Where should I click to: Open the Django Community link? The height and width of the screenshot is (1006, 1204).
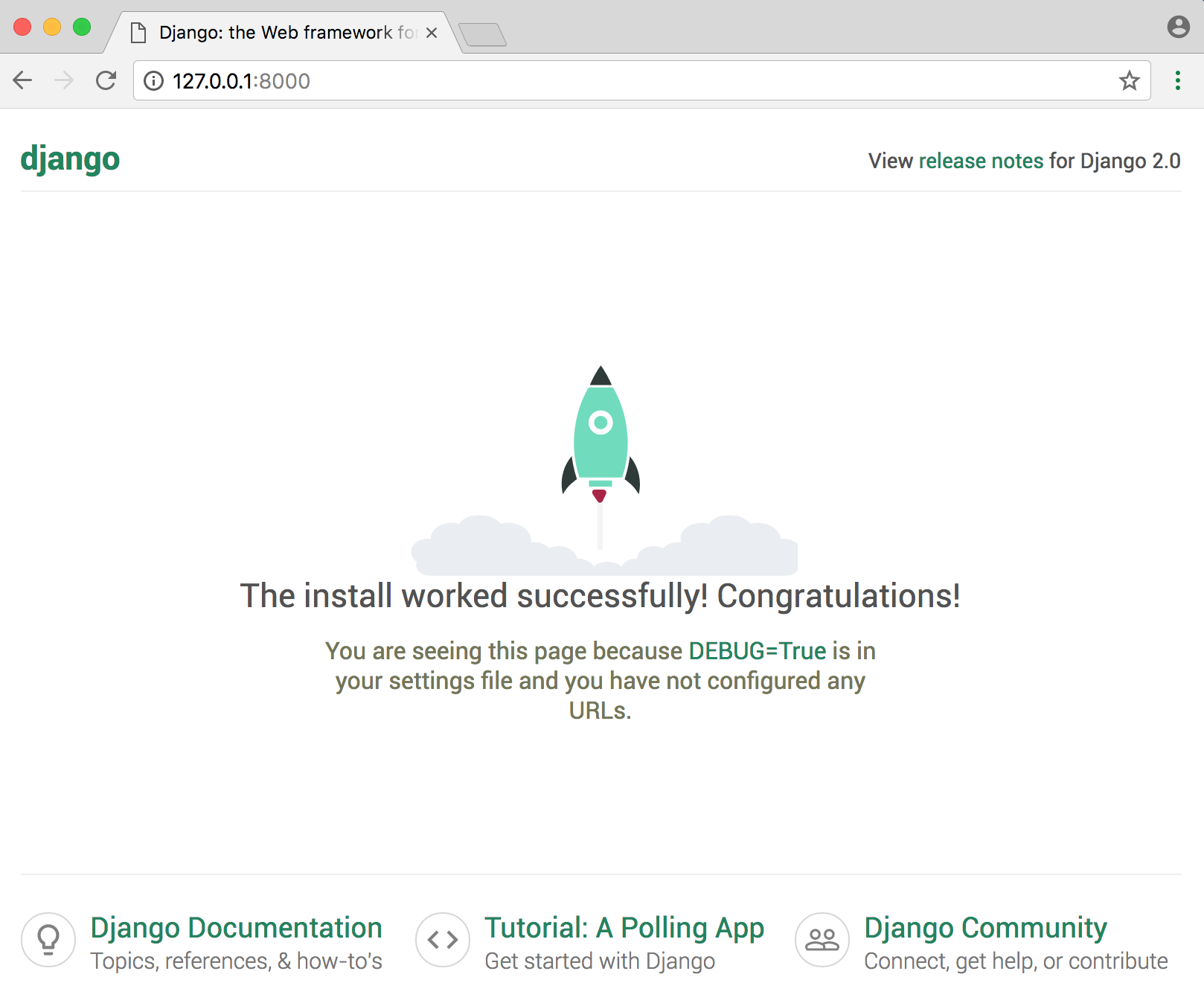pos(985,928)
